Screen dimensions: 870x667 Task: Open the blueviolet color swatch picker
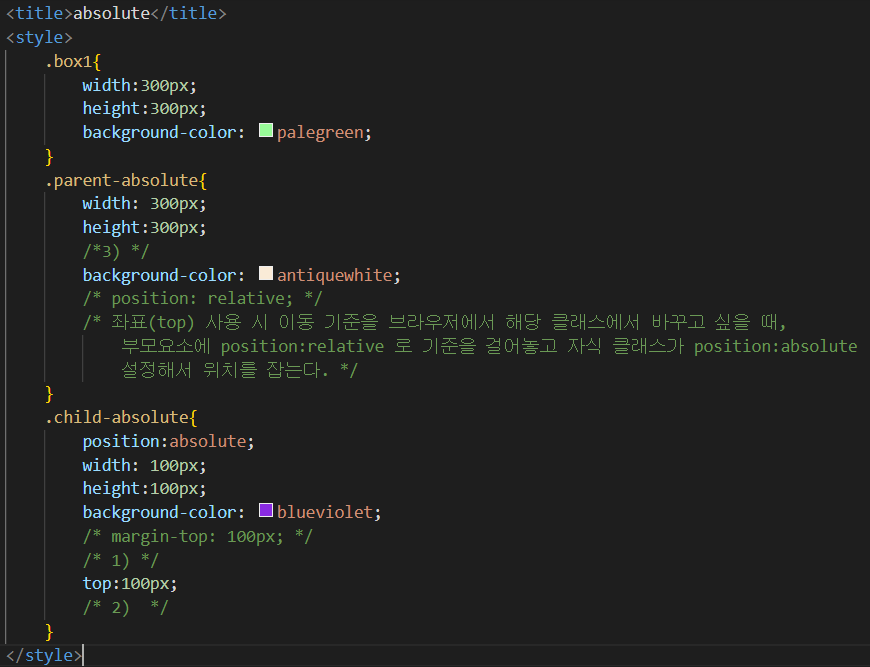(x=266, y=511)
